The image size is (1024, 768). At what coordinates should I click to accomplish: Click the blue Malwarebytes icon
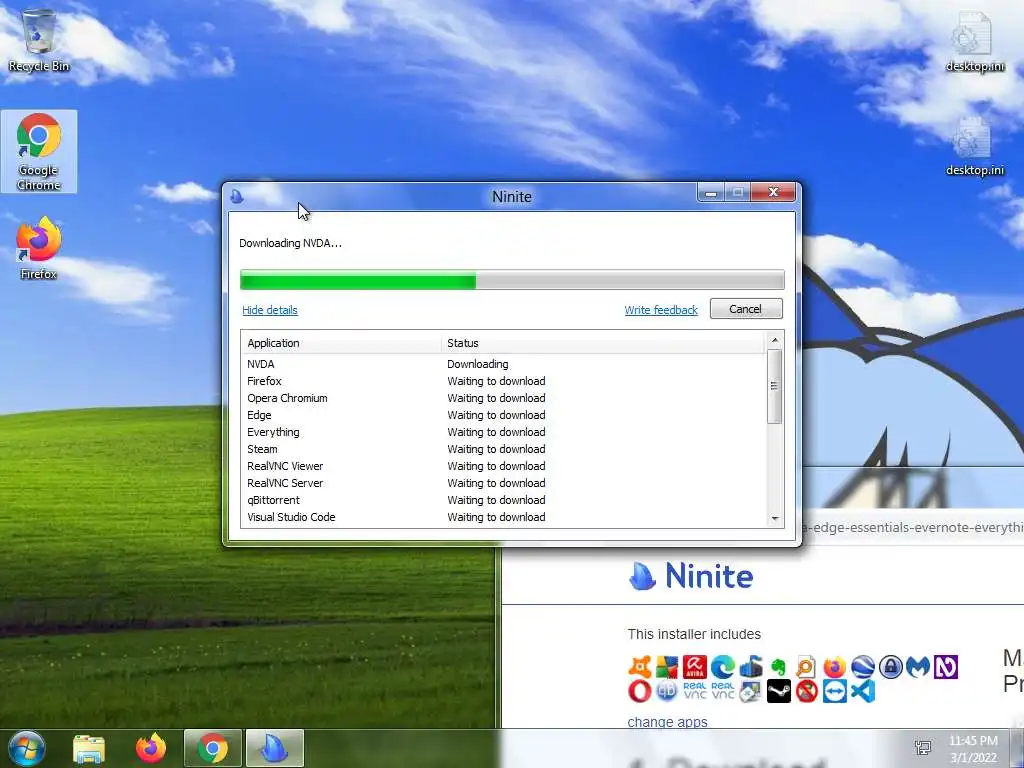coord(918,667)
